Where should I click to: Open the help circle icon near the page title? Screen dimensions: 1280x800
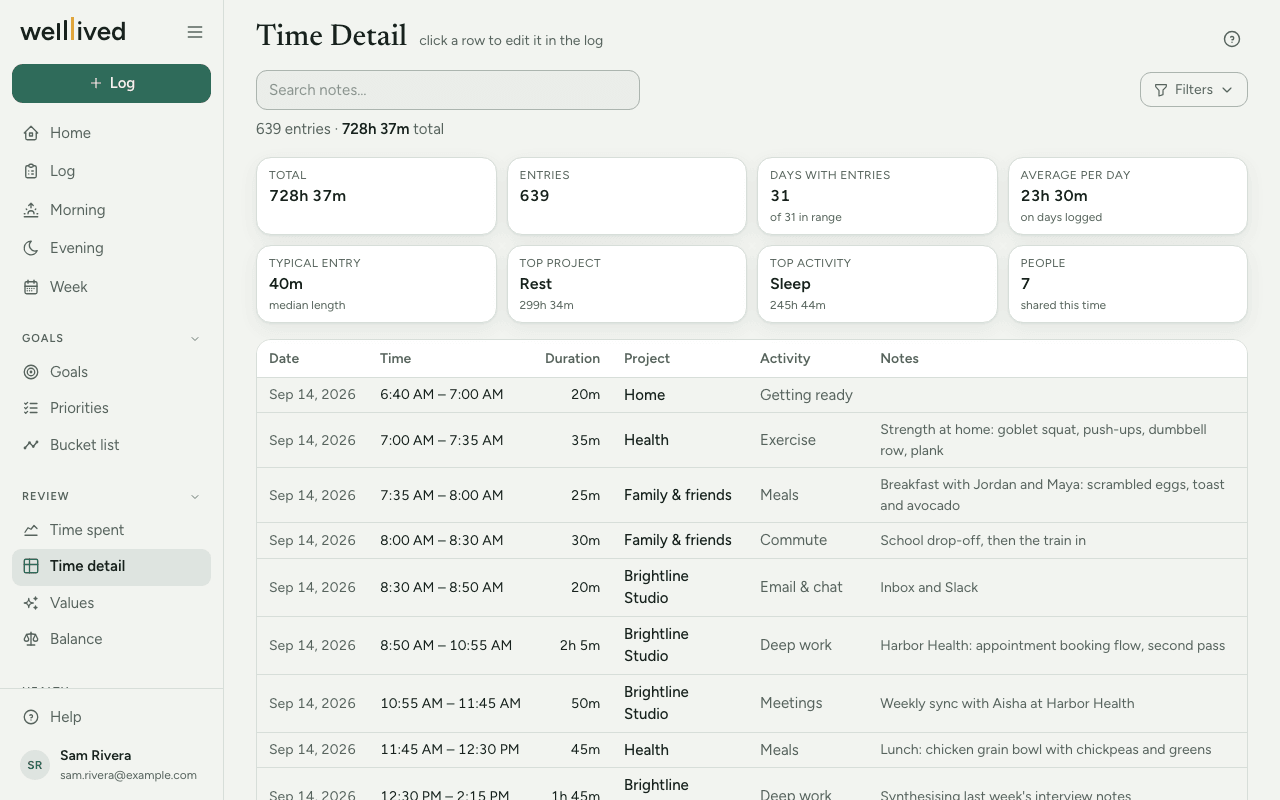1232,39
